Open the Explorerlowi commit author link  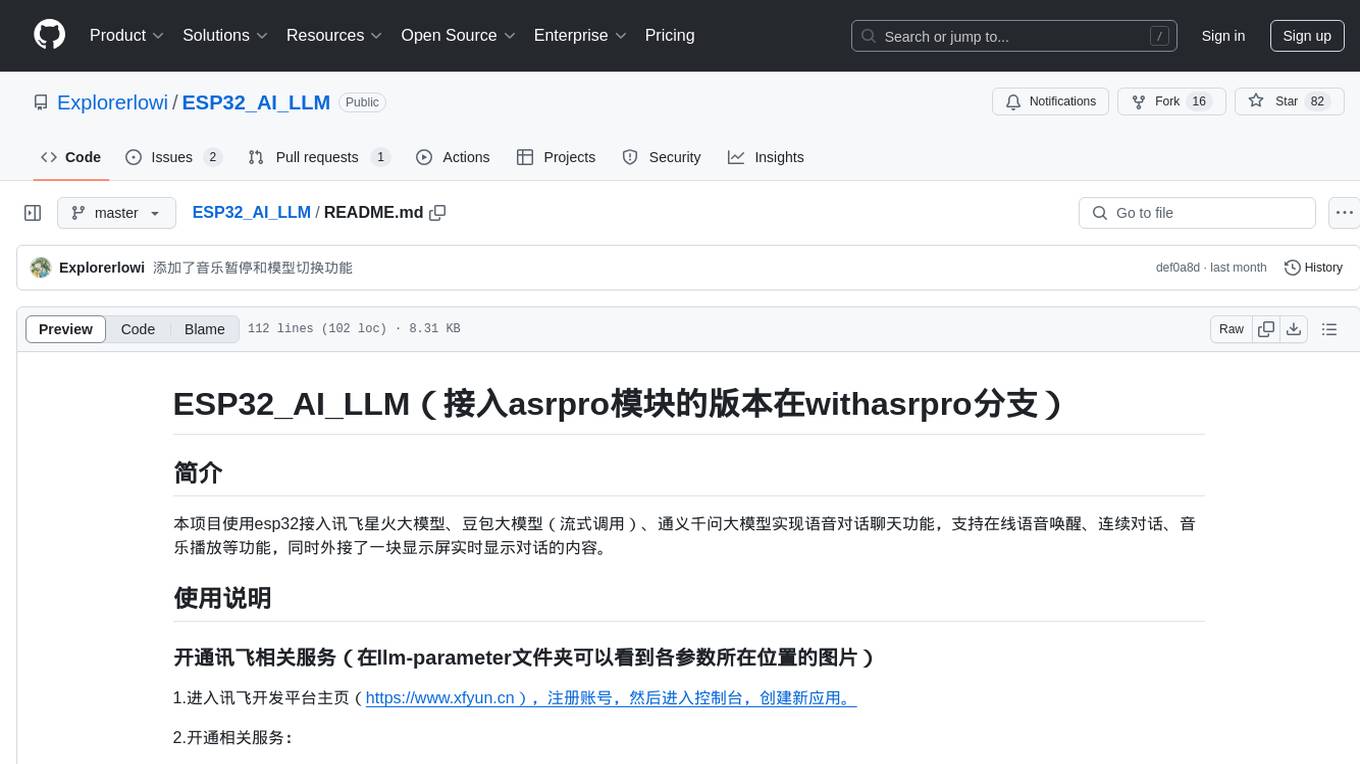(102, 268)
